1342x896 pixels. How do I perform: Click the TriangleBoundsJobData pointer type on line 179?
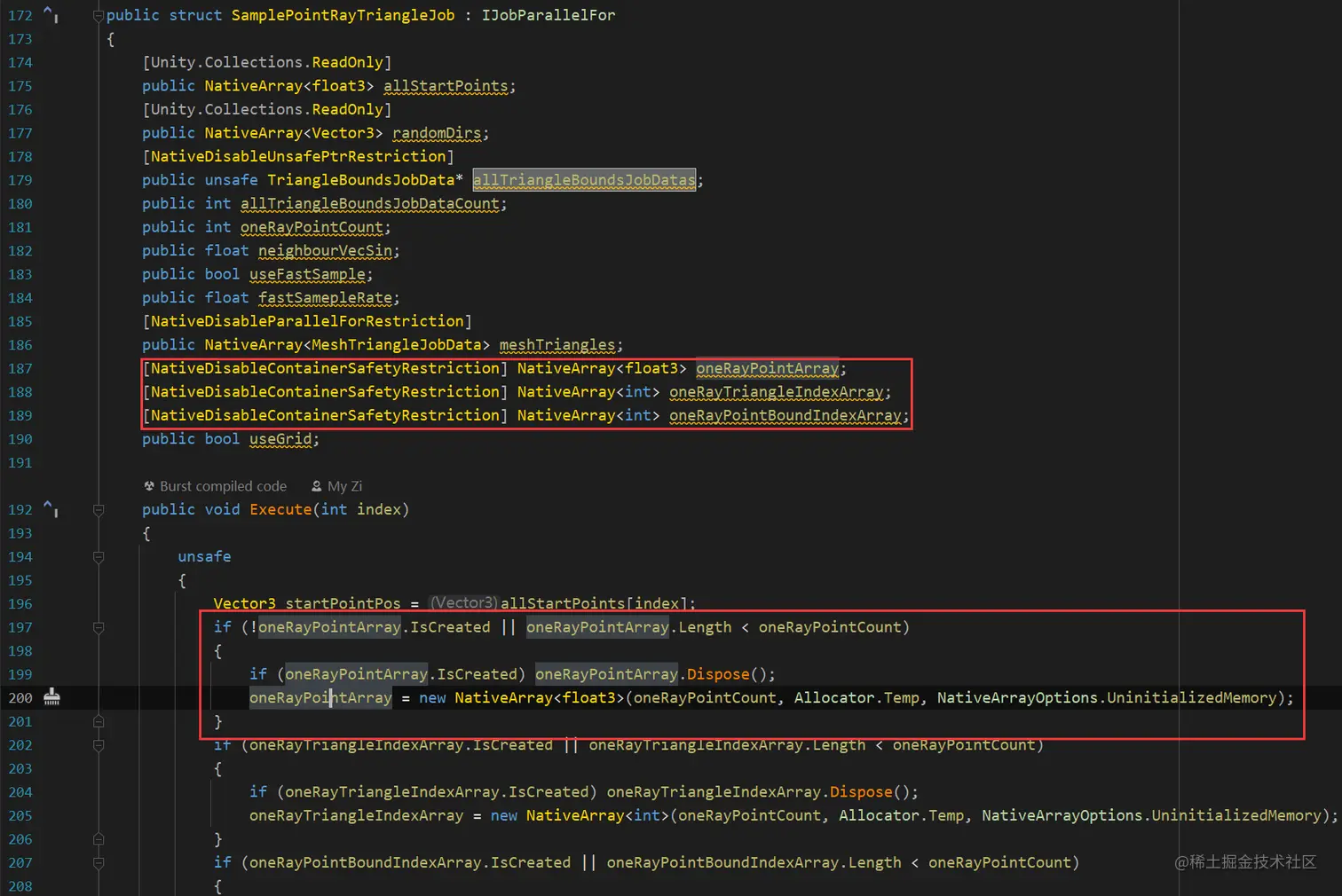(365, 180)
